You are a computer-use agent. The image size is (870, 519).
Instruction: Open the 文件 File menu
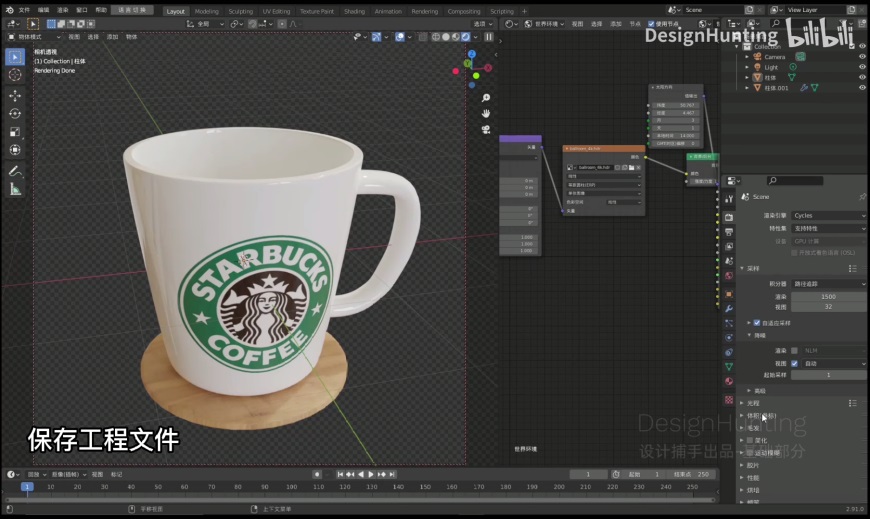pyautogui.click(x=24, y=10)
